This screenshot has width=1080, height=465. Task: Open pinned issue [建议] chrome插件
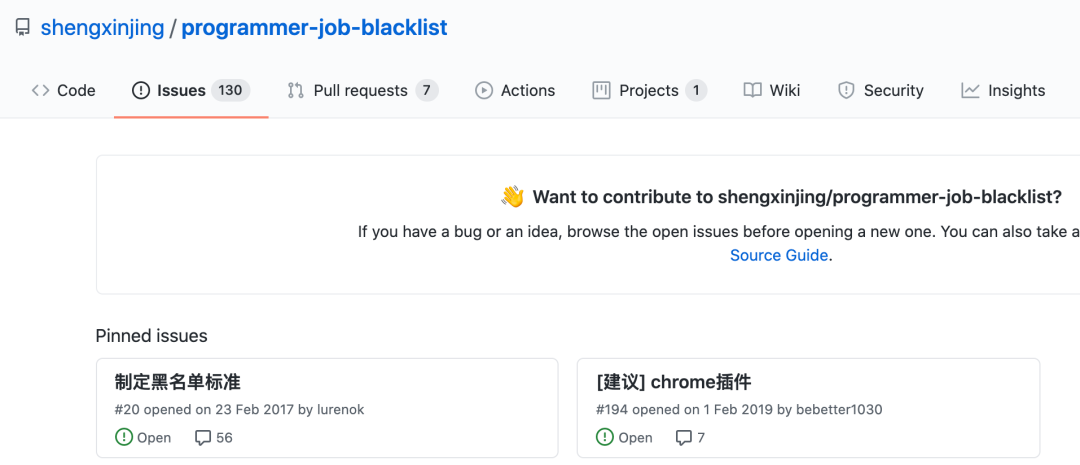pos(673,382)
